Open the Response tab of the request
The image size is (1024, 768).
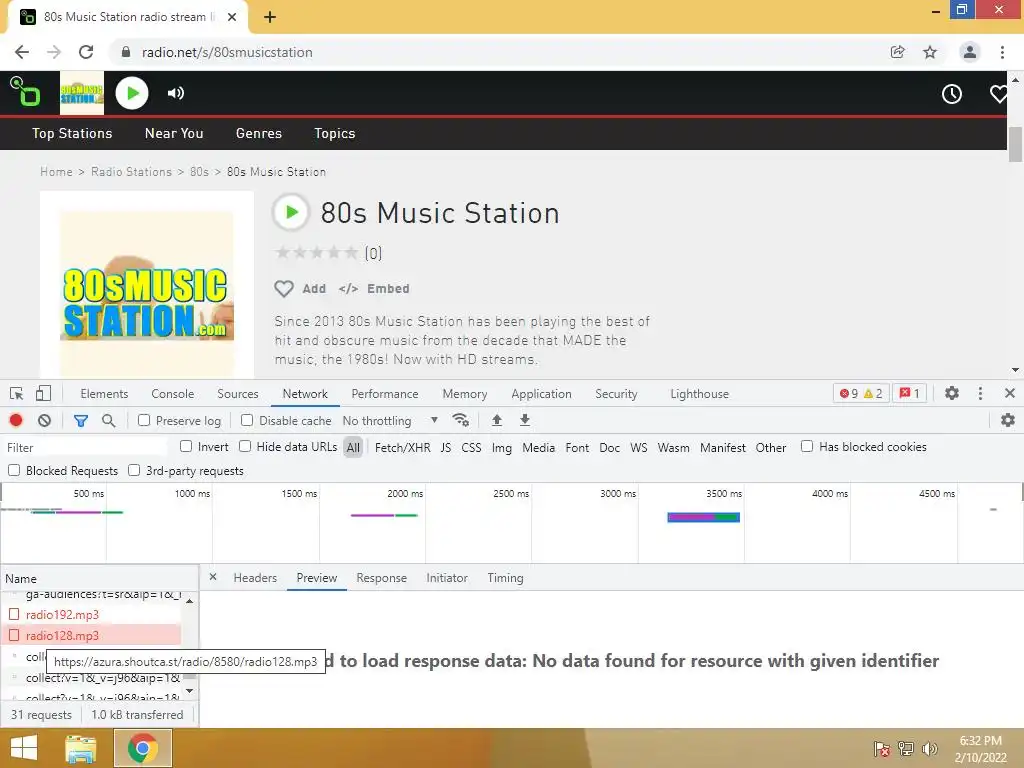(x=381, y=578)
